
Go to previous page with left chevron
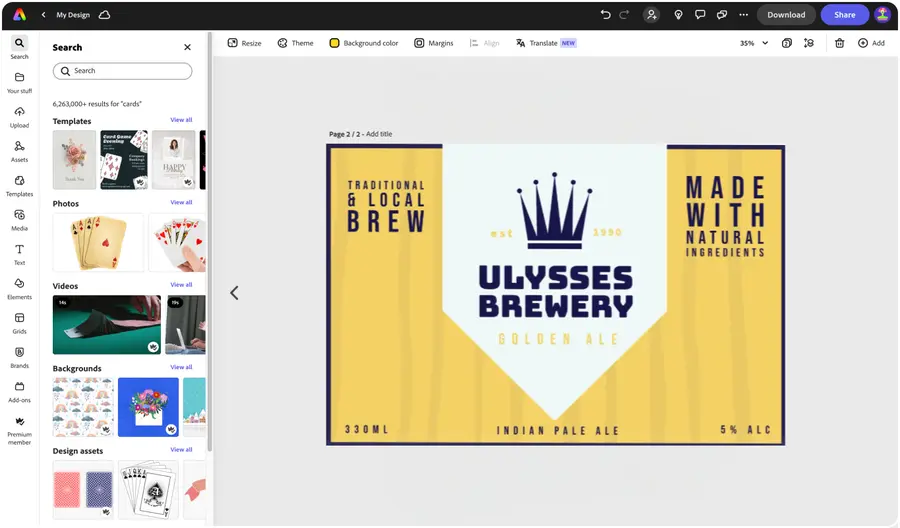(234, 293)
